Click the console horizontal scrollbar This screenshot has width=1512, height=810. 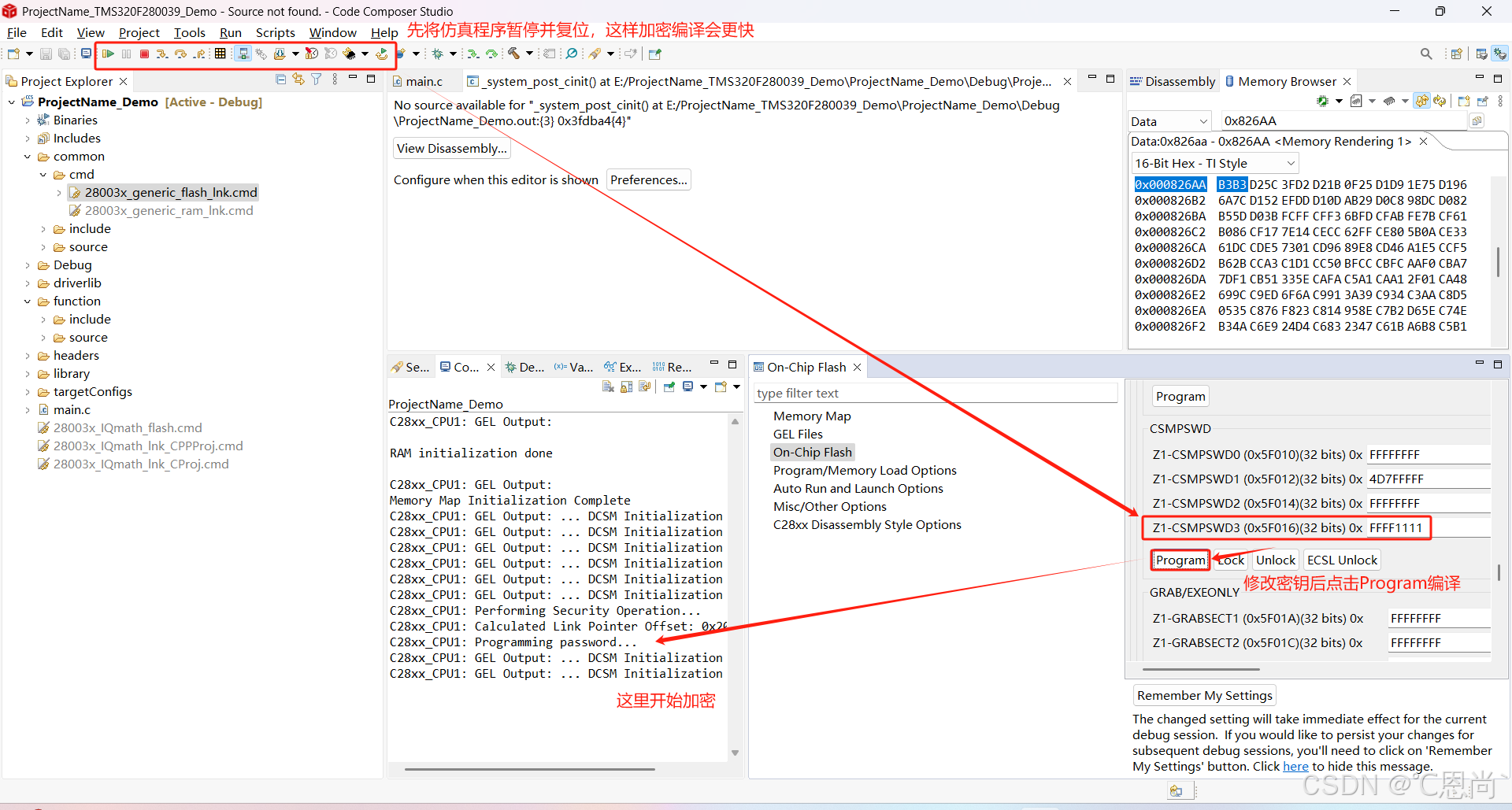[529, 769]
